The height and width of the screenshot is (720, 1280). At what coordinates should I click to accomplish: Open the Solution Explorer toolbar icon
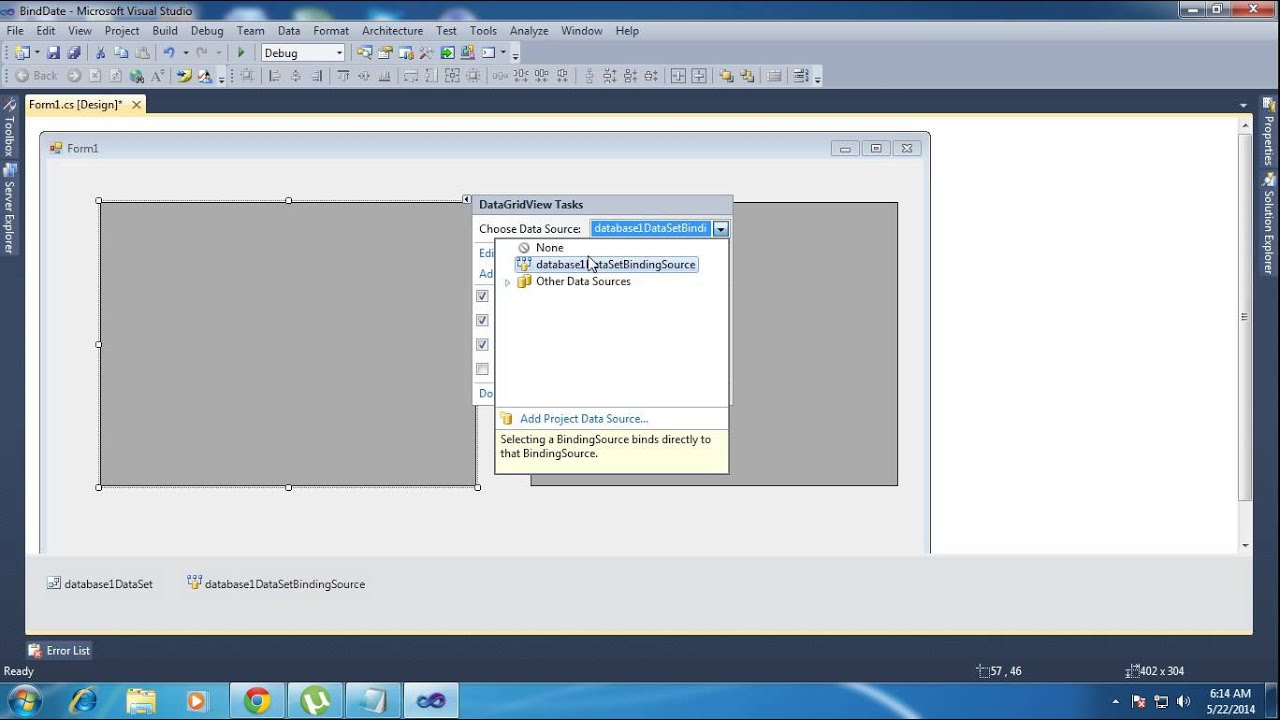click(x=364, y=53)
